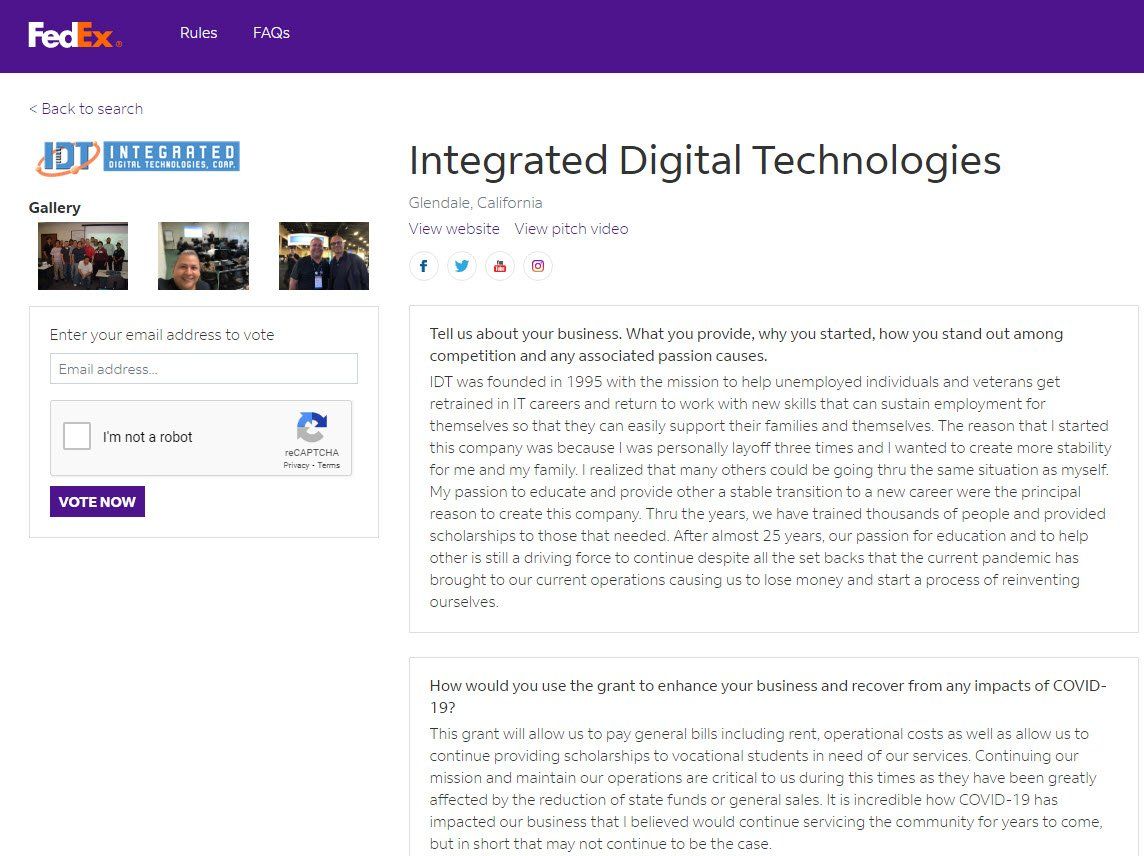
Task: Click the paragraph starting This grant will allow us
Action: 766,789
